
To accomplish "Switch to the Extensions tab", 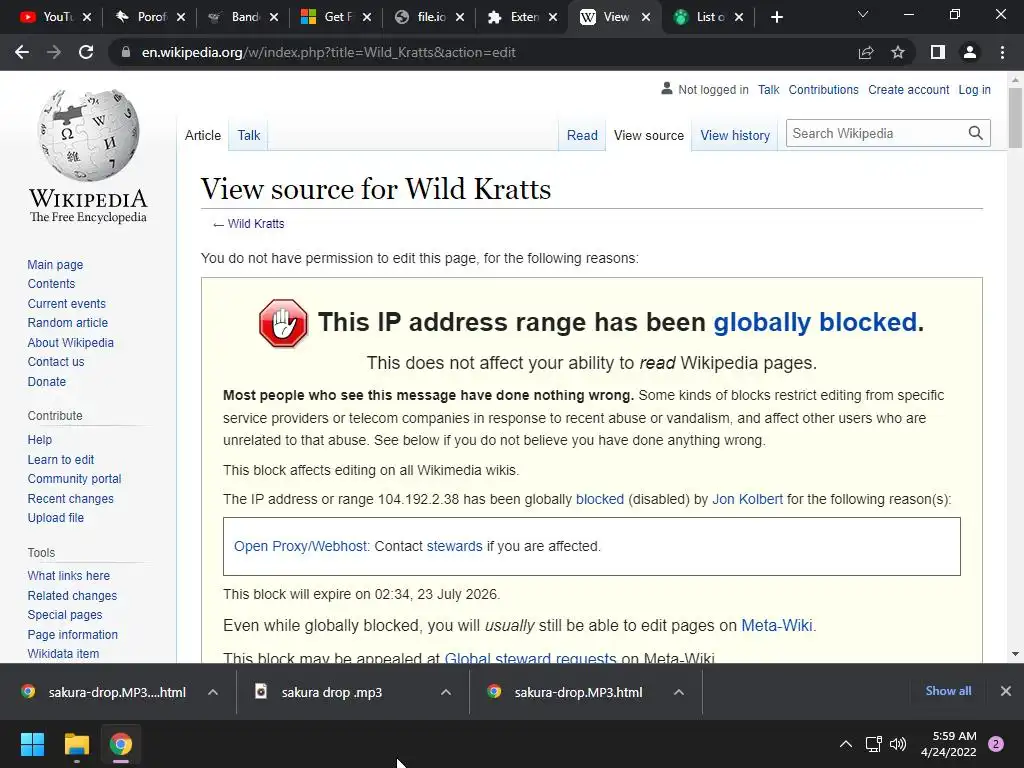I will [x=515, y=17].
